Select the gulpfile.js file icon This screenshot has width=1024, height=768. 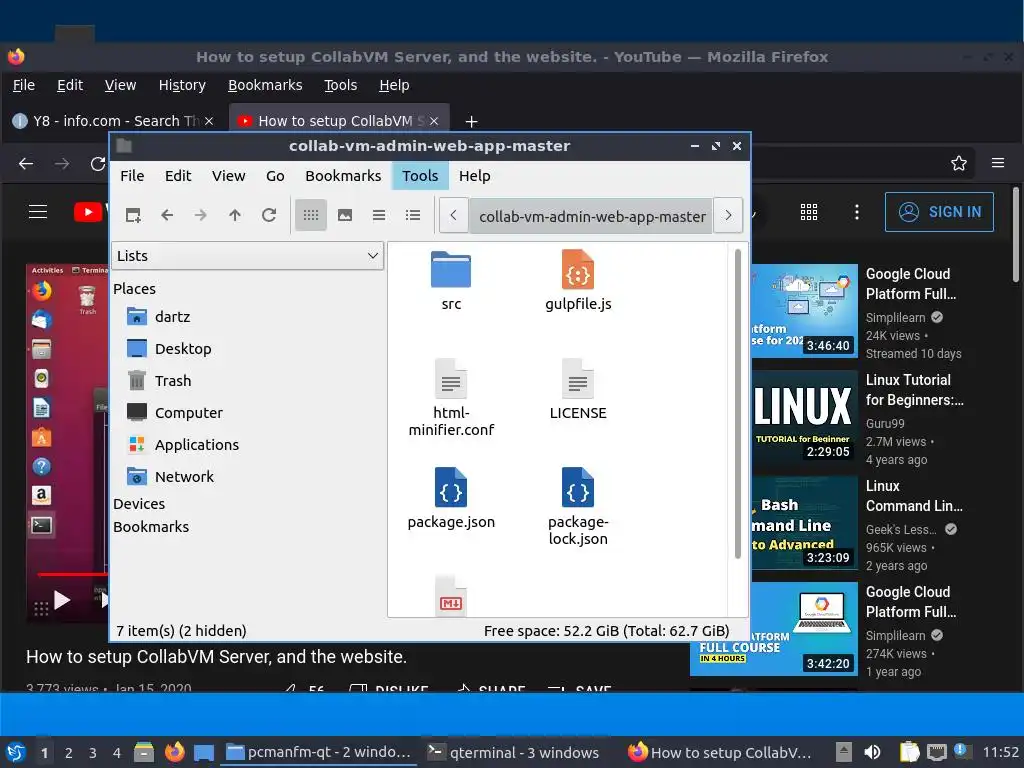click(578, 269)
